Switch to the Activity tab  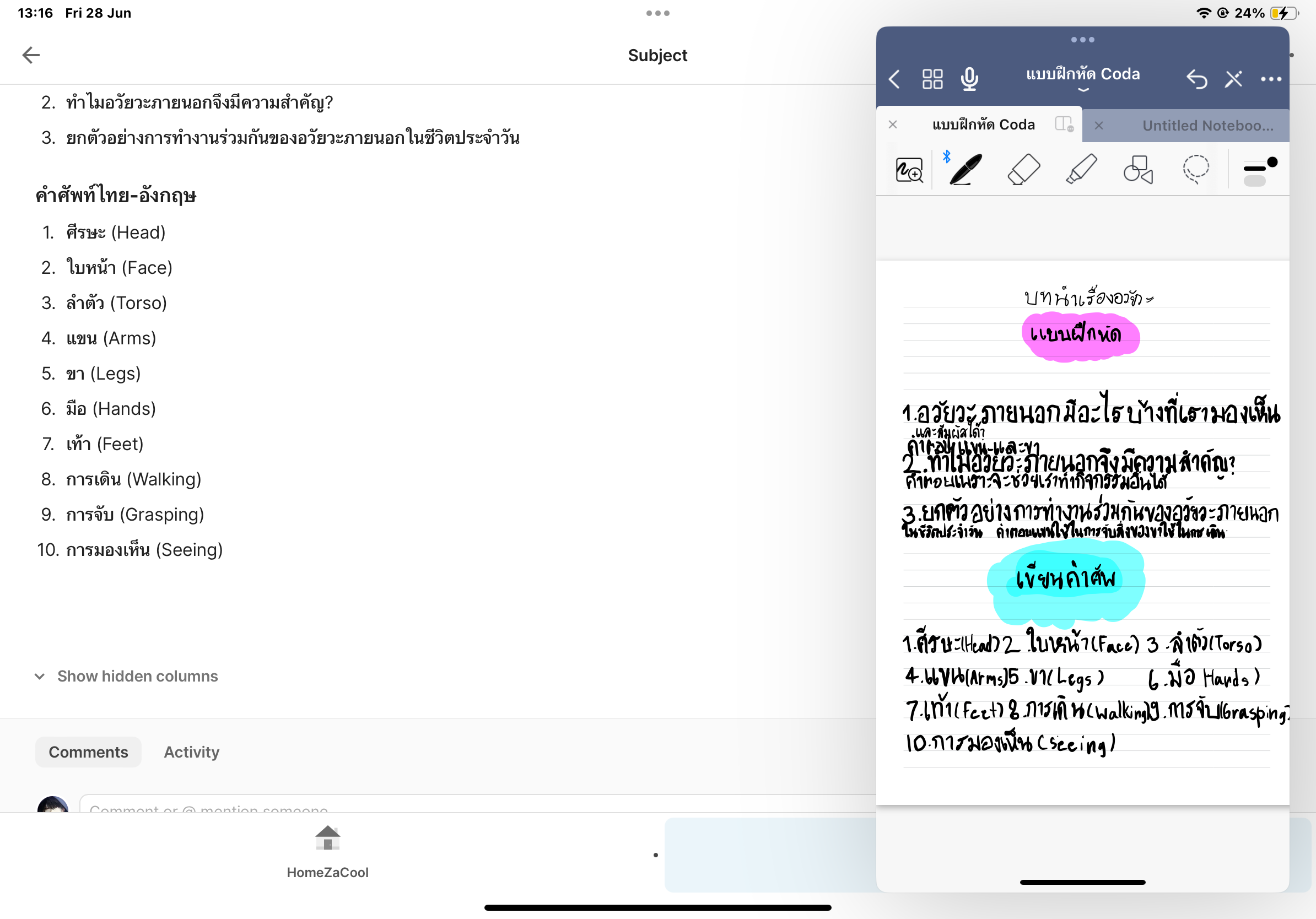click(x=191, y=752)
